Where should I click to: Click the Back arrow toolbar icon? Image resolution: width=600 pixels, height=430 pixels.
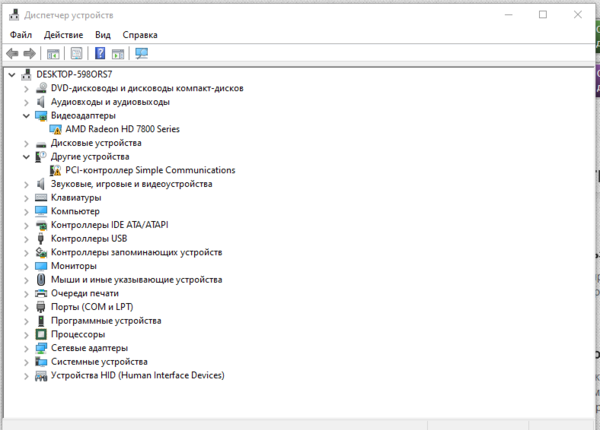tap(13, 54)
